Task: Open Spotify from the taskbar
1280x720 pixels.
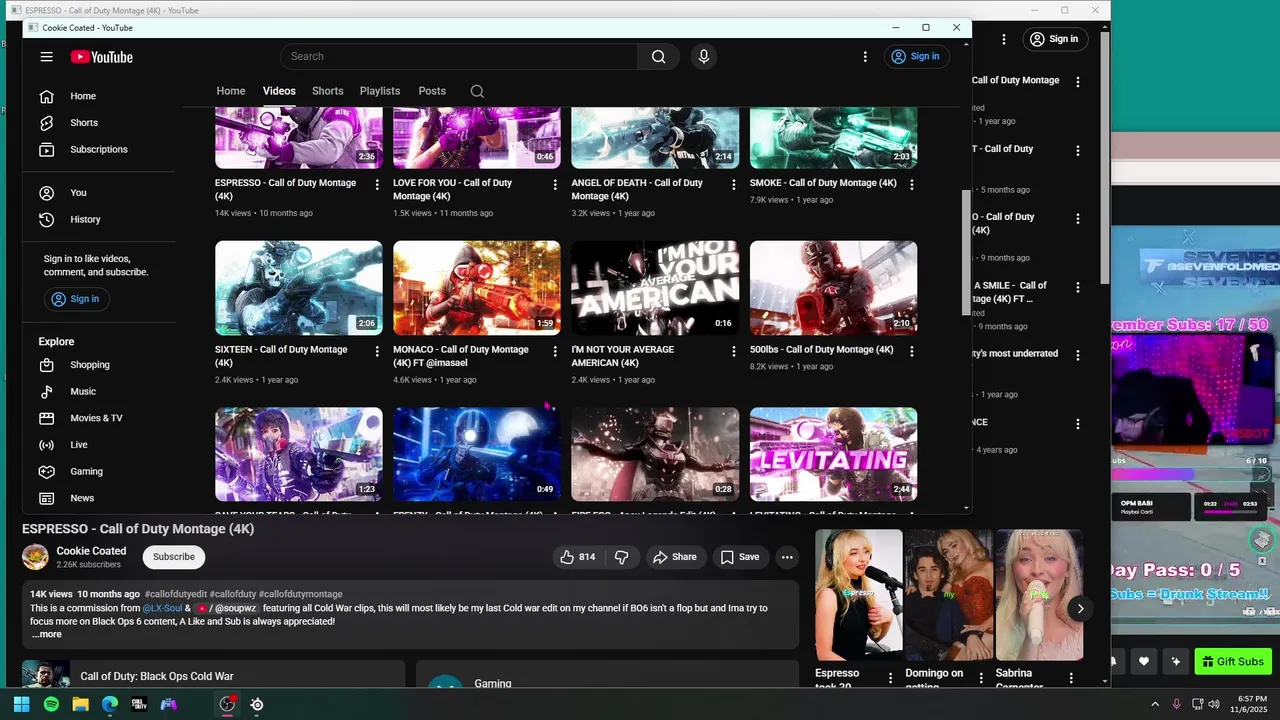Action: (x=51, y=704)
